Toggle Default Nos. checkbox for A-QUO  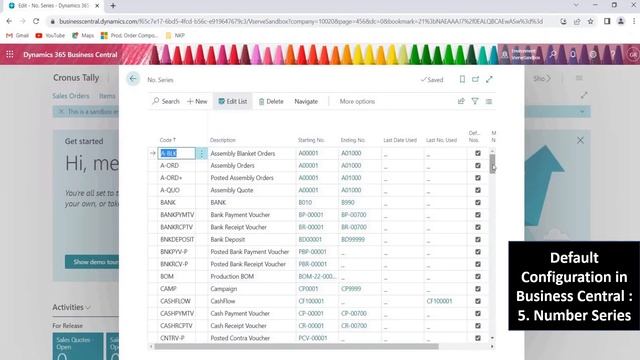click(x=478, y=190)
